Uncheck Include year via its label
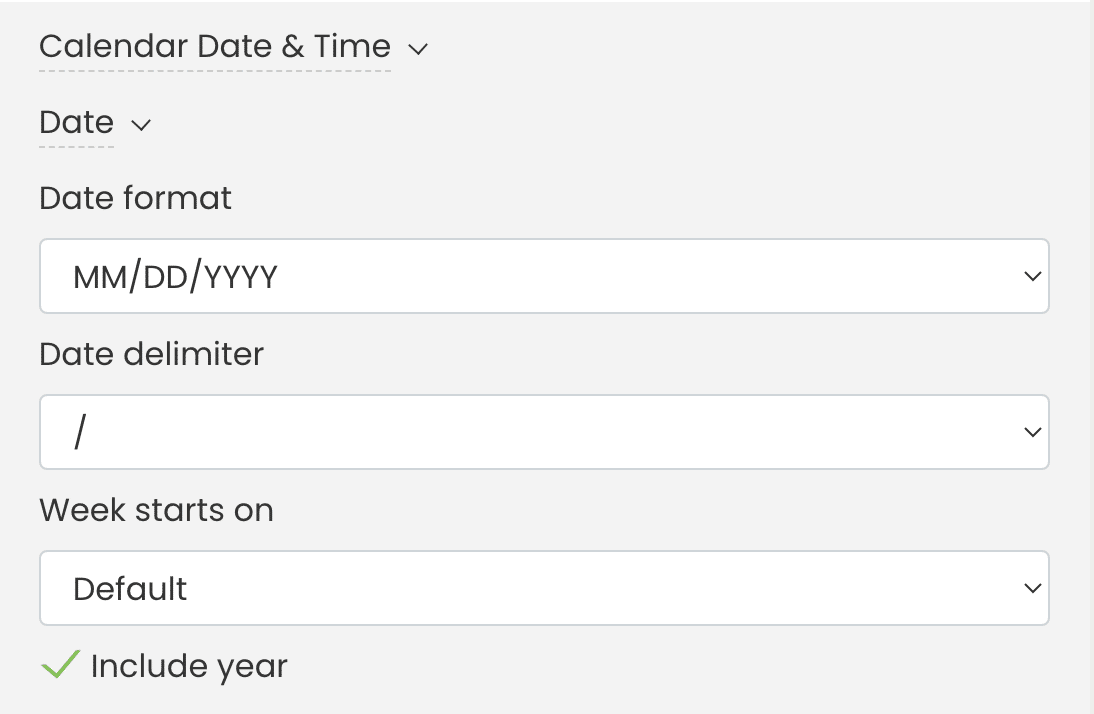 188,666
